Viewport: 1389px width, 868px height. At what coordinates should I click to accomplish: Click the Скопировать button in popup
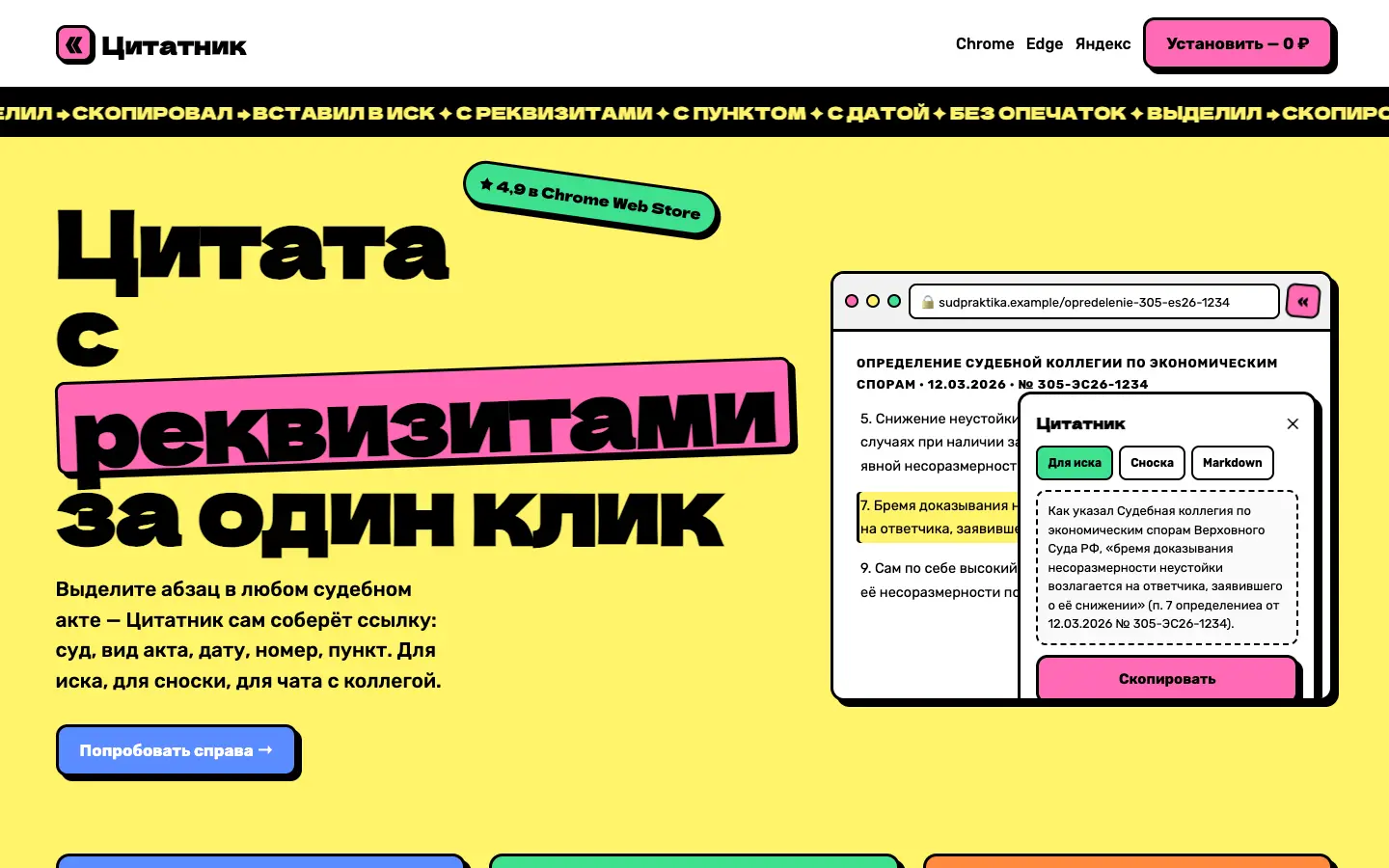click(1167, 678)
